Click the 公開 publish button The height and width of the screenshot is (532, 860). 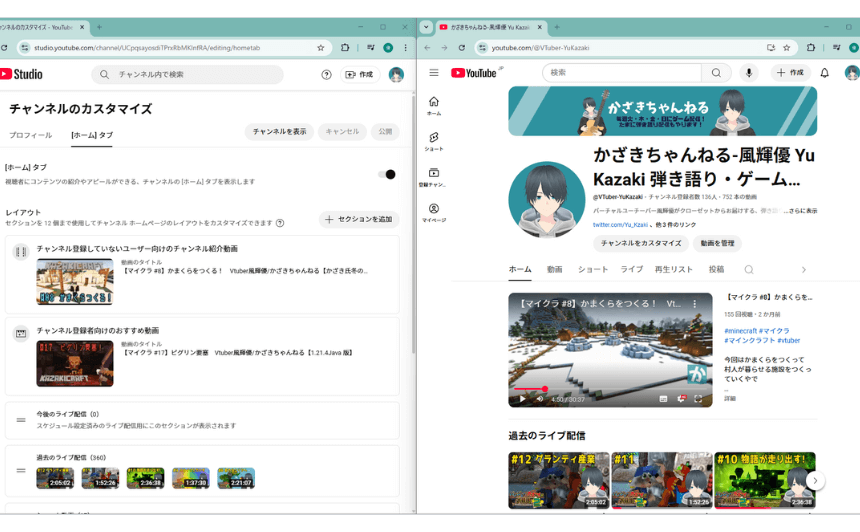coord(385,132)
